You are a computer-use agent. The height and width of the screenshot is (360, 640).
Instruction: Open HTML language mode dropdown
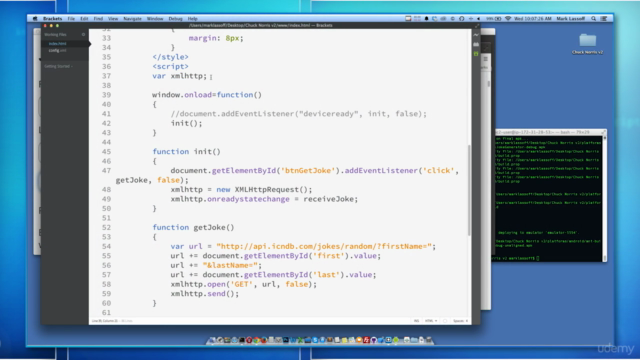(x=431, y=321)
